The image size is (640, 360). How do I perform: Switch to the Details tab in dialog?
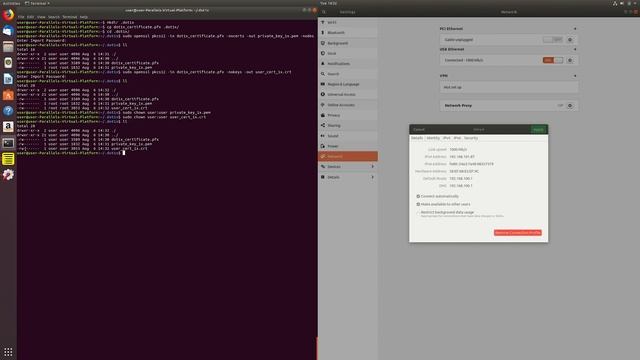tap(417, 138)
